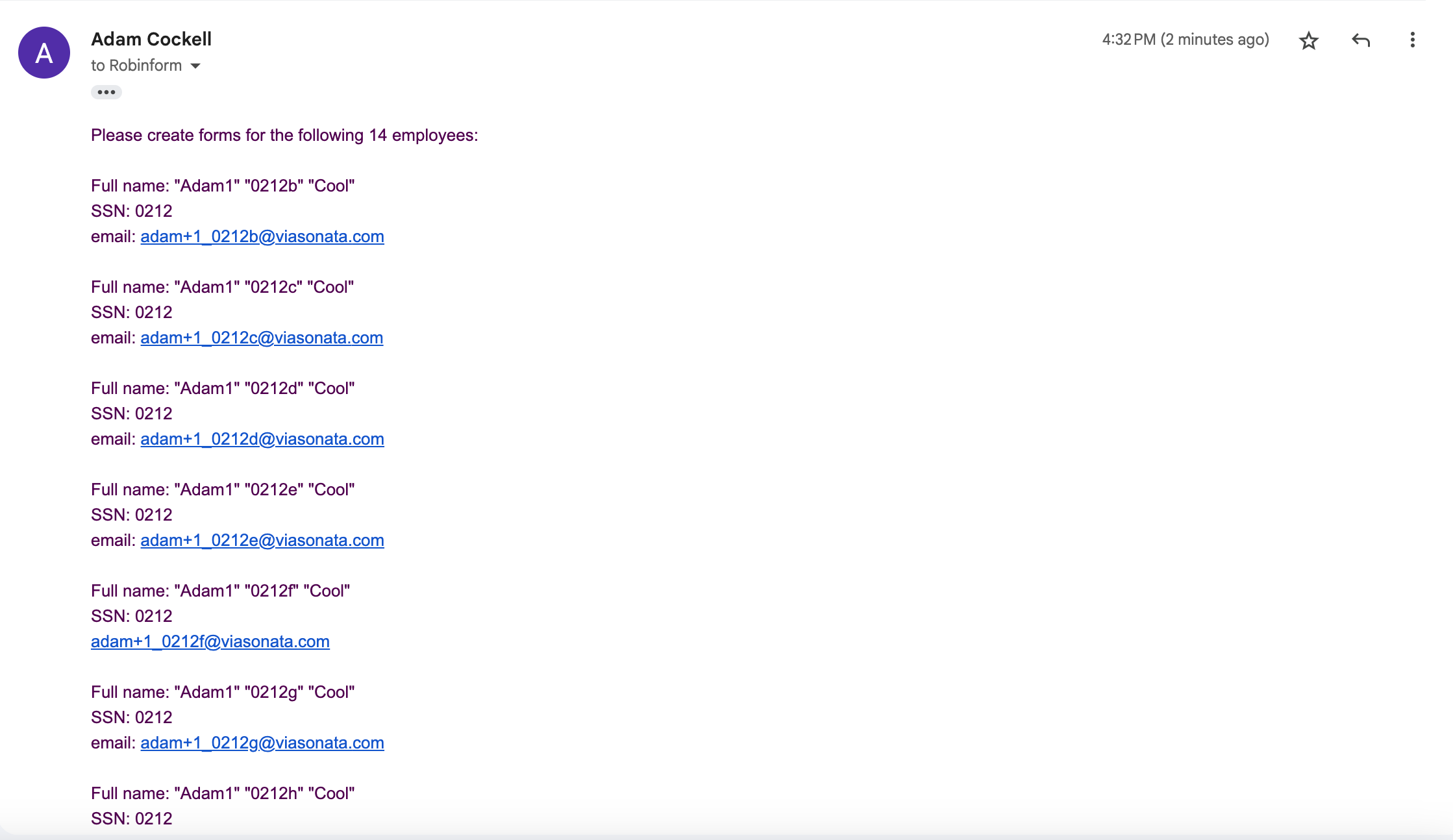Click the reply arrow icon
The width and height of the screenshot is (1453, 840).
coord(1361,40)
